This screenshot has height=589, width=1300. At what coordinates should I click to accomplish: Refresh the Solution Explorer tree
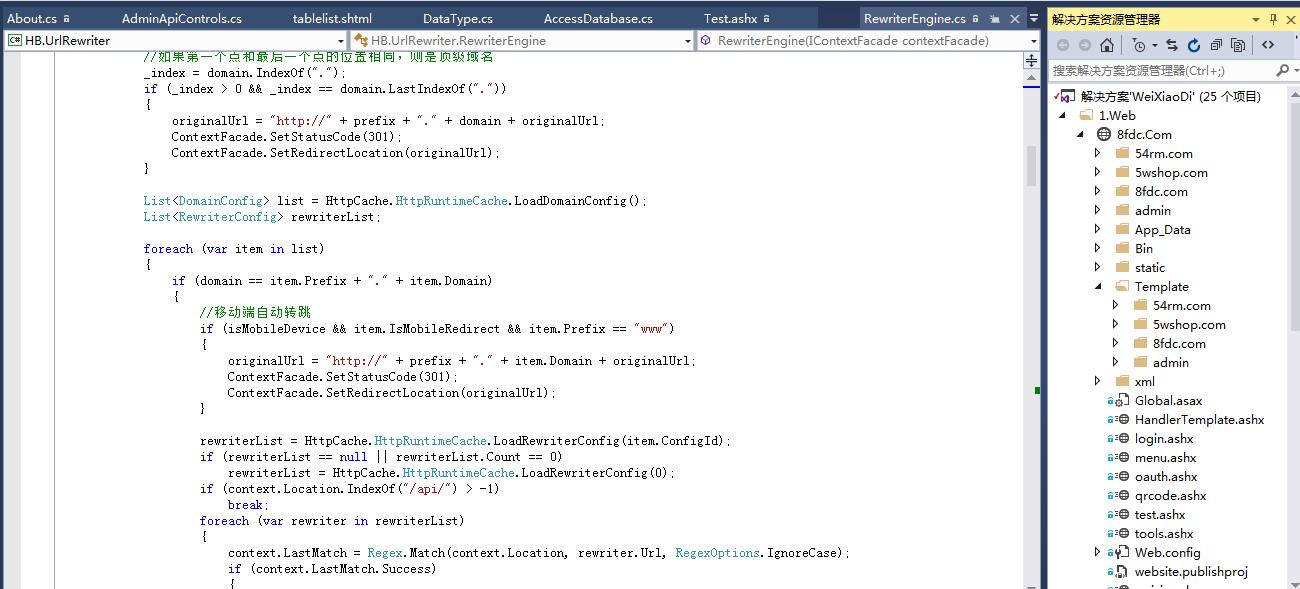tap(1194, 45)
